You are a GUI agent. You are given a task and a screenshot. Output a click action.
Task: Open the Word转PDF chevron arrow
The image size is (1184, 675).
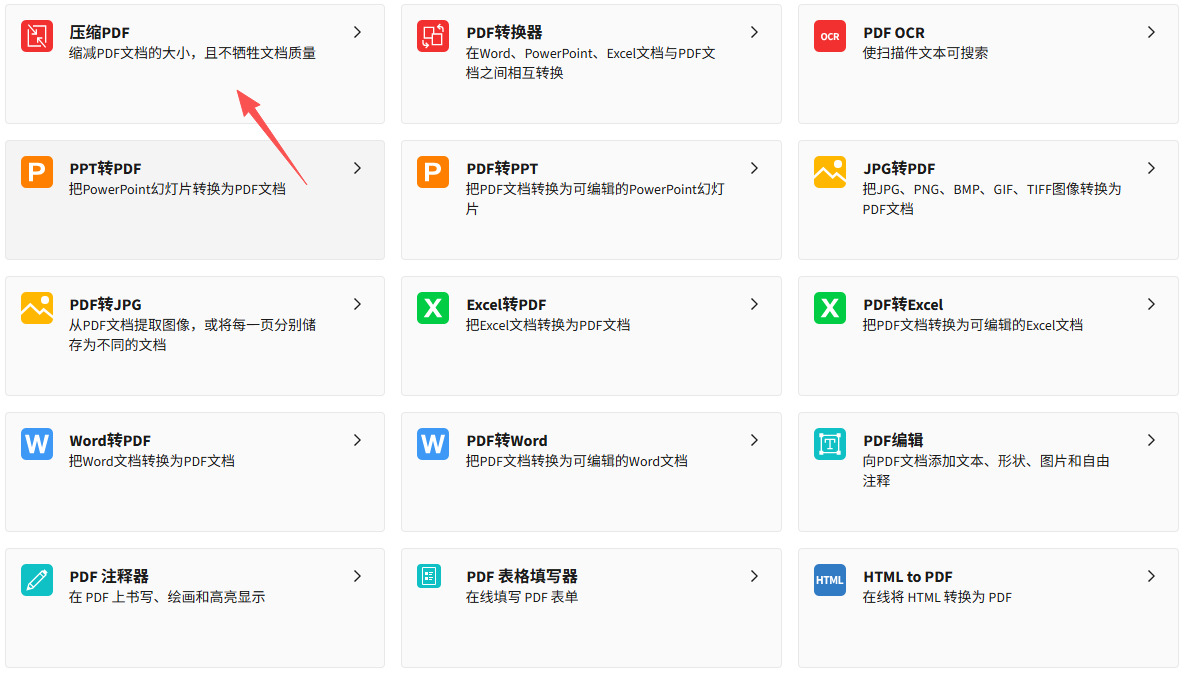pyautogui.click(x=357, y=440)
